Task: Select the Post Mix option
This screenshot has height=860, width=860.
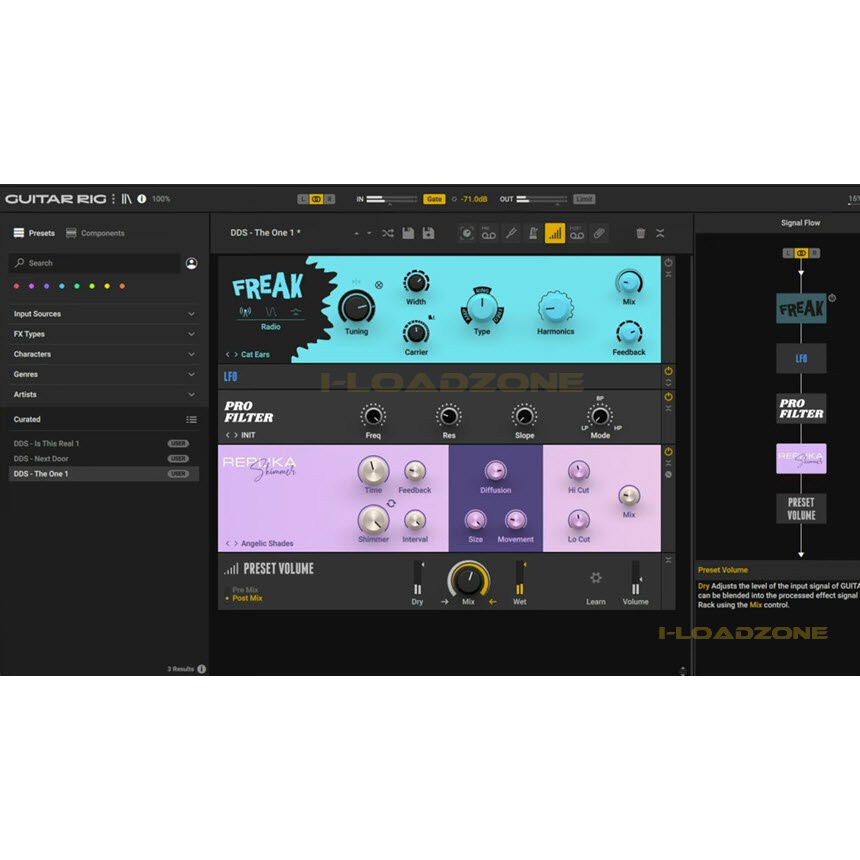Action: [247, 598]
